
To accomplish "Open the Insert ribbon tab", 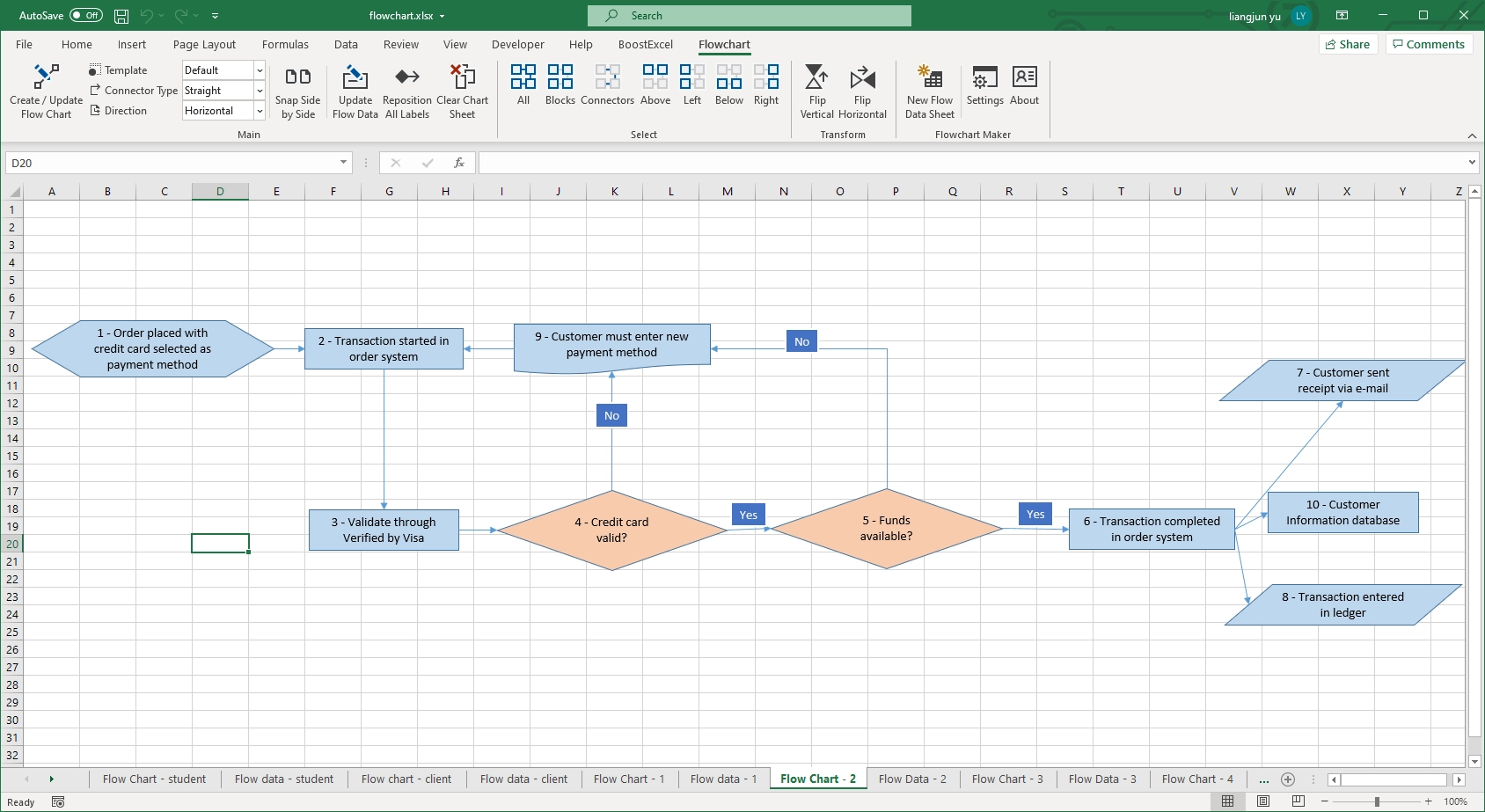I will [x=132, y=44].
